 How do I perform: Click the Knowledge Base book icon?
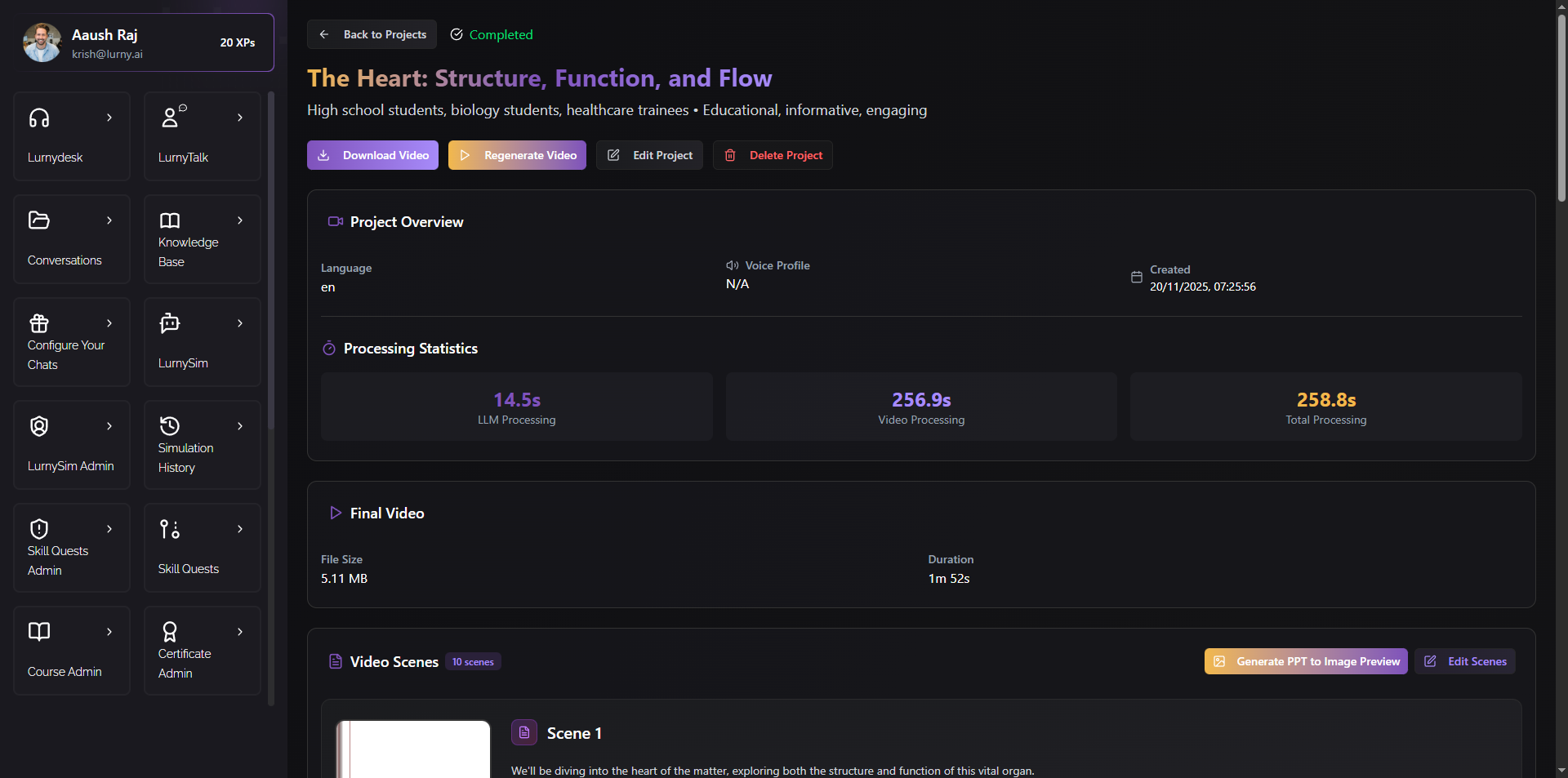pos(170,220)
